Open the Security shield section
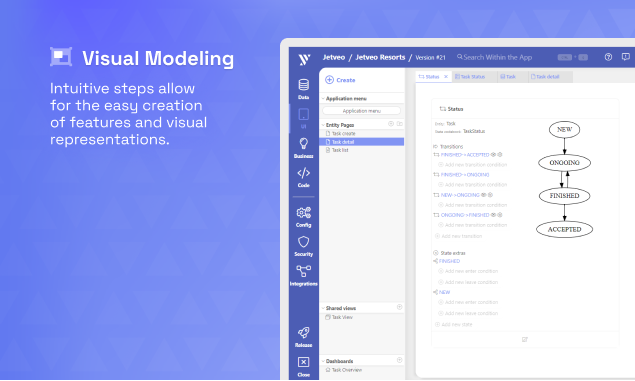 [x=303, y=246]
